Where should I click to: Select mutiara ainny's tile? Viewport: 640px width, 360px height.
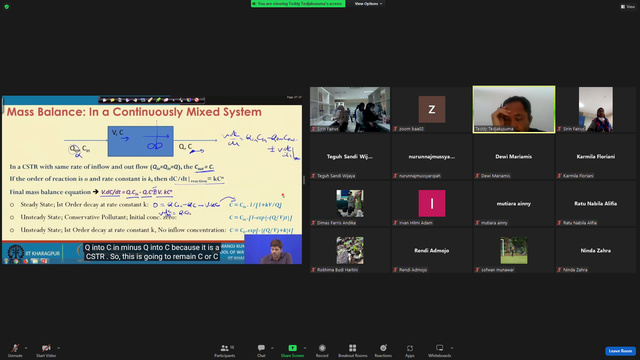(514, 203)
